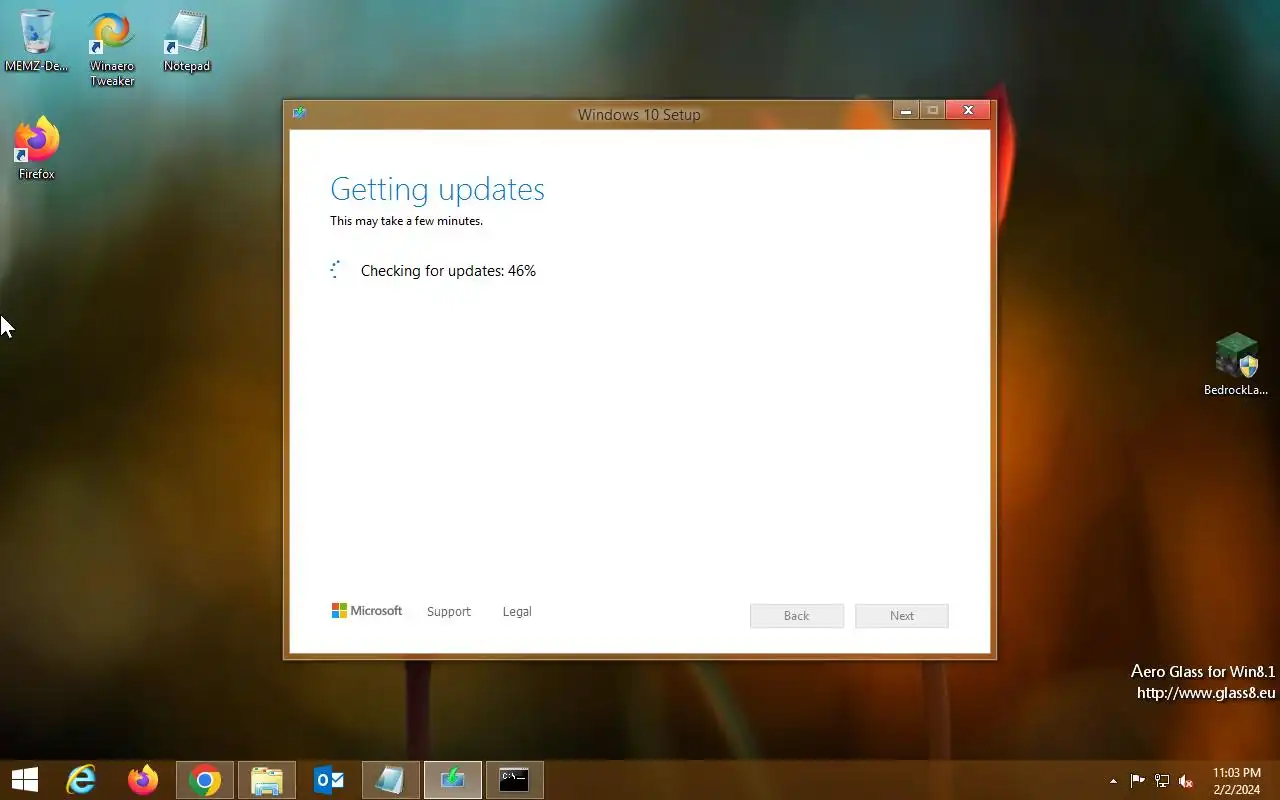Click the 'This may take a few minutes.' text

pos(406,221)
